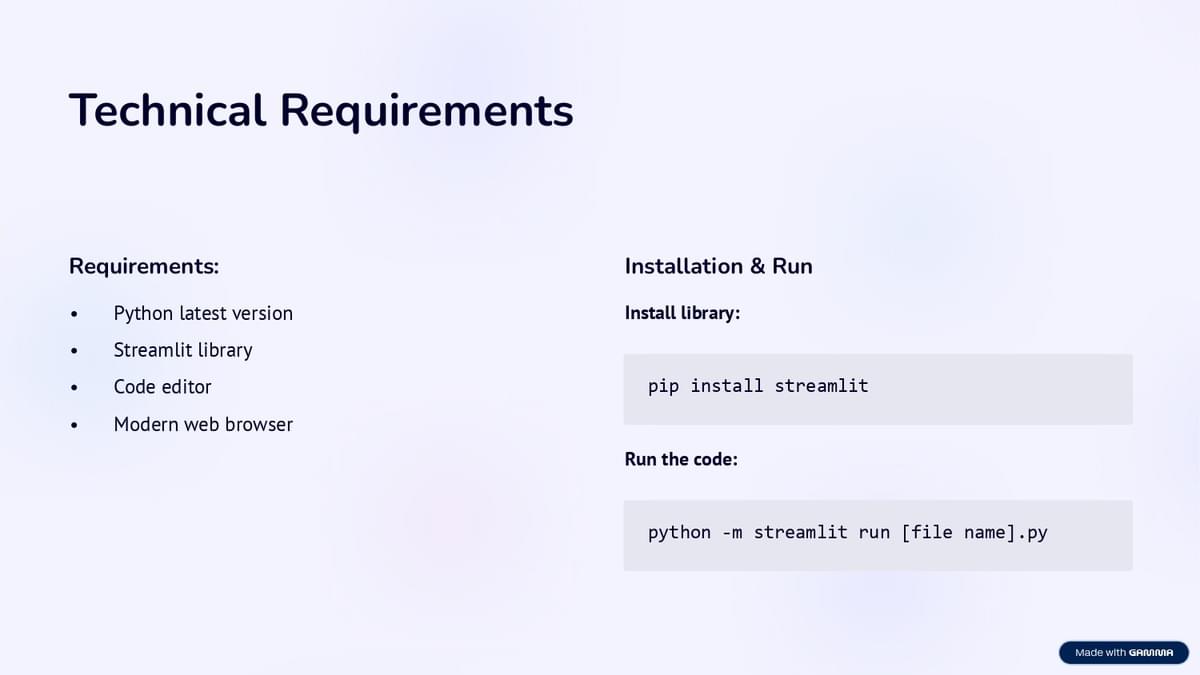
Task: Select the Requirements: subheading
Action: pos(144,266)
